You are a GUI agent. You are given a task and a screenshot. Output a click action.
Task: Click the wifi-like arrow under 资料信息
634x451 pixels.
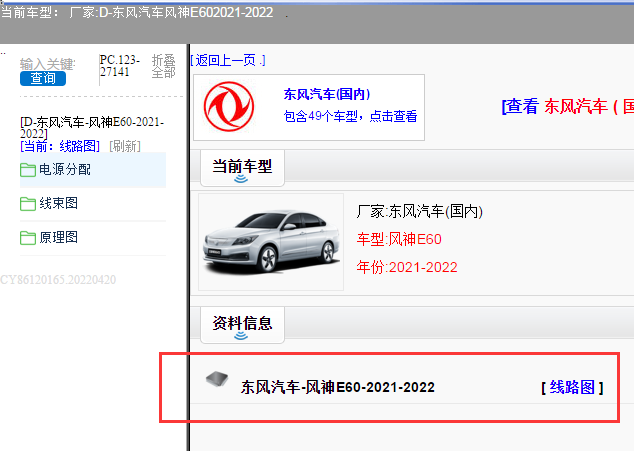pos(241,336)
